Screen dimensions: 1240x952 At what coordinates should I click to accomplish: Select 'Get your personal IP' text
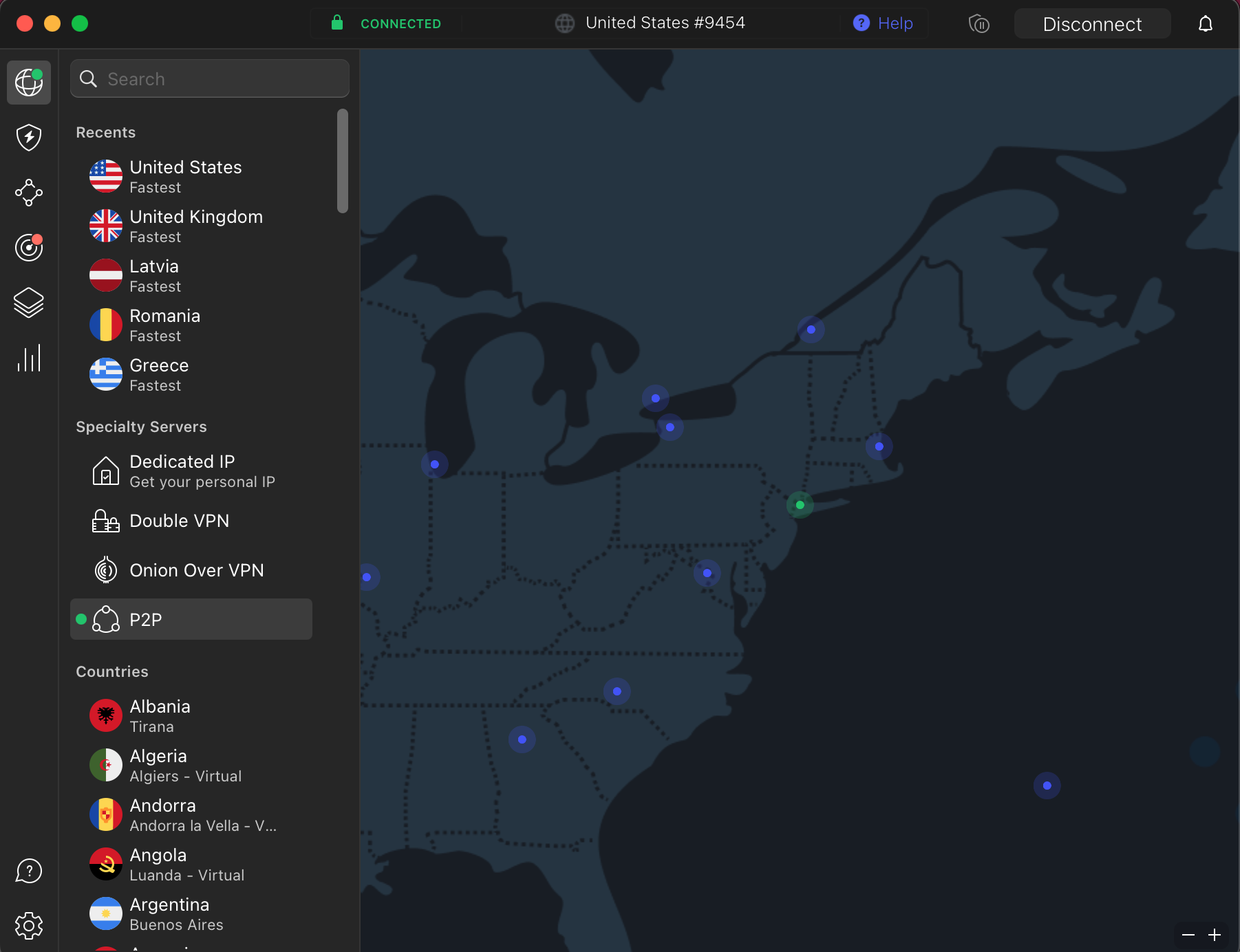[202, 482]
